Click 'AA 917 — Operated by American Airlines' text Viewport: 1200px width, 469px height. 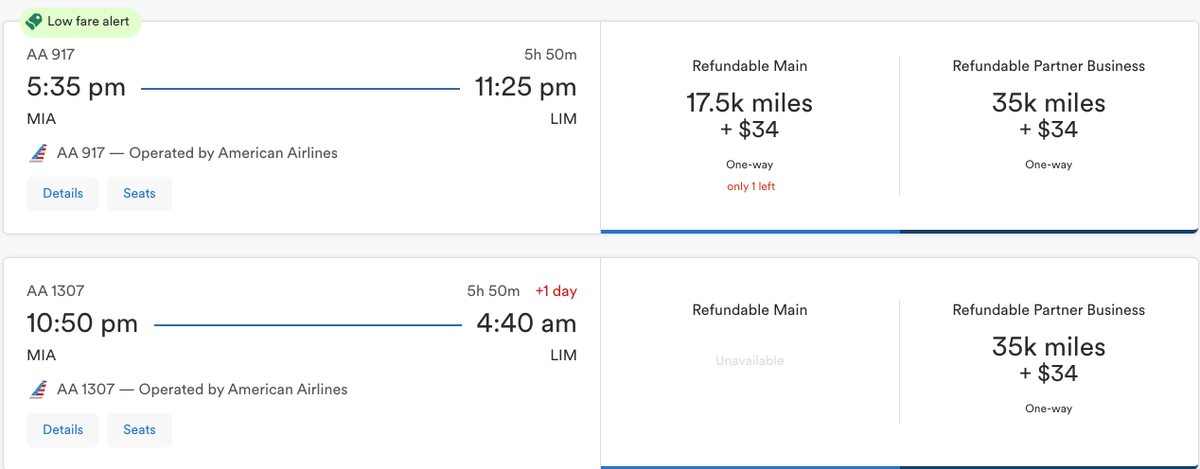point(197,154)
